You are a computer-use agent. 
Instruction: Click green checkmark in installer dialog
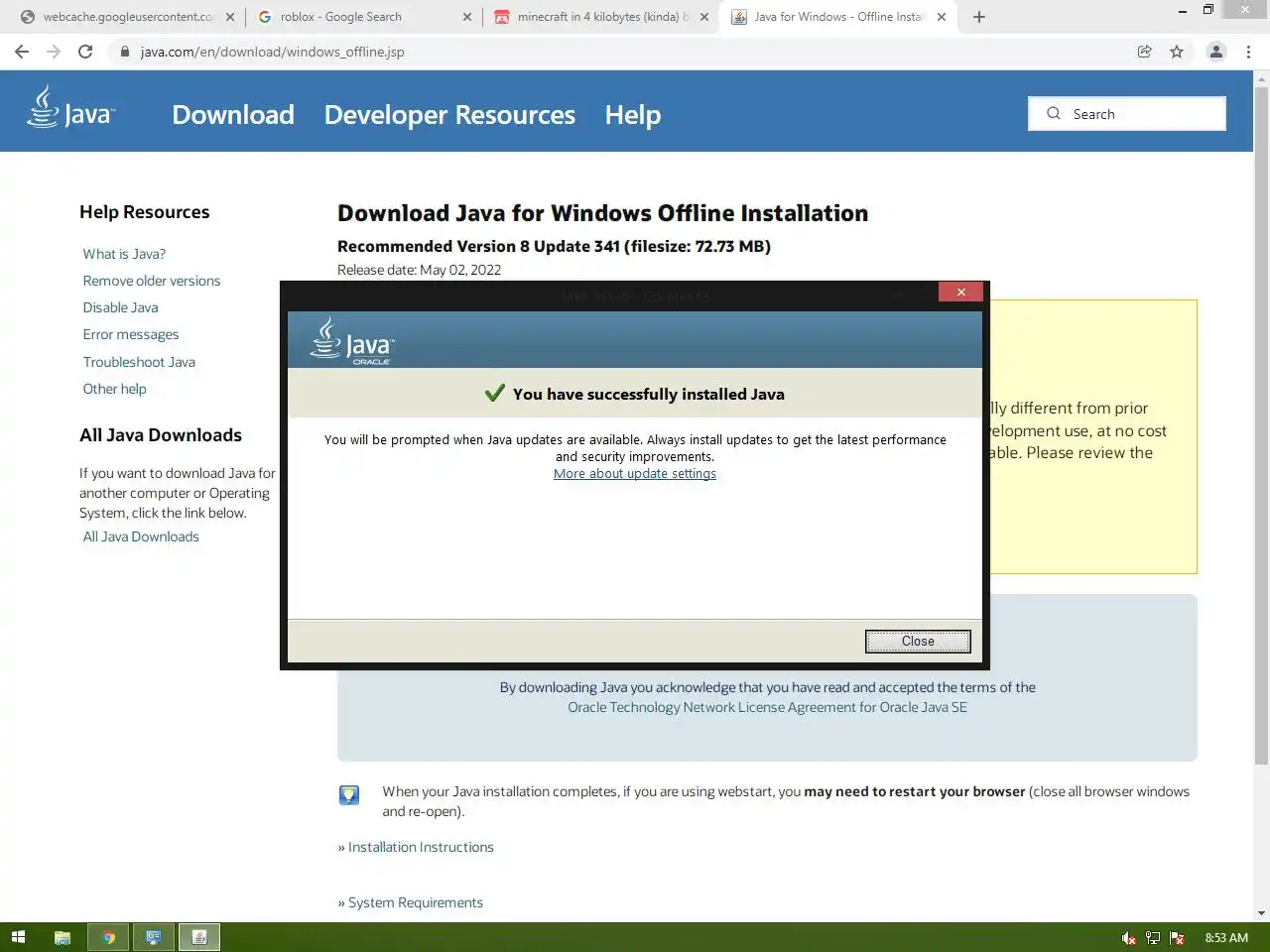(x=495, y=394)
